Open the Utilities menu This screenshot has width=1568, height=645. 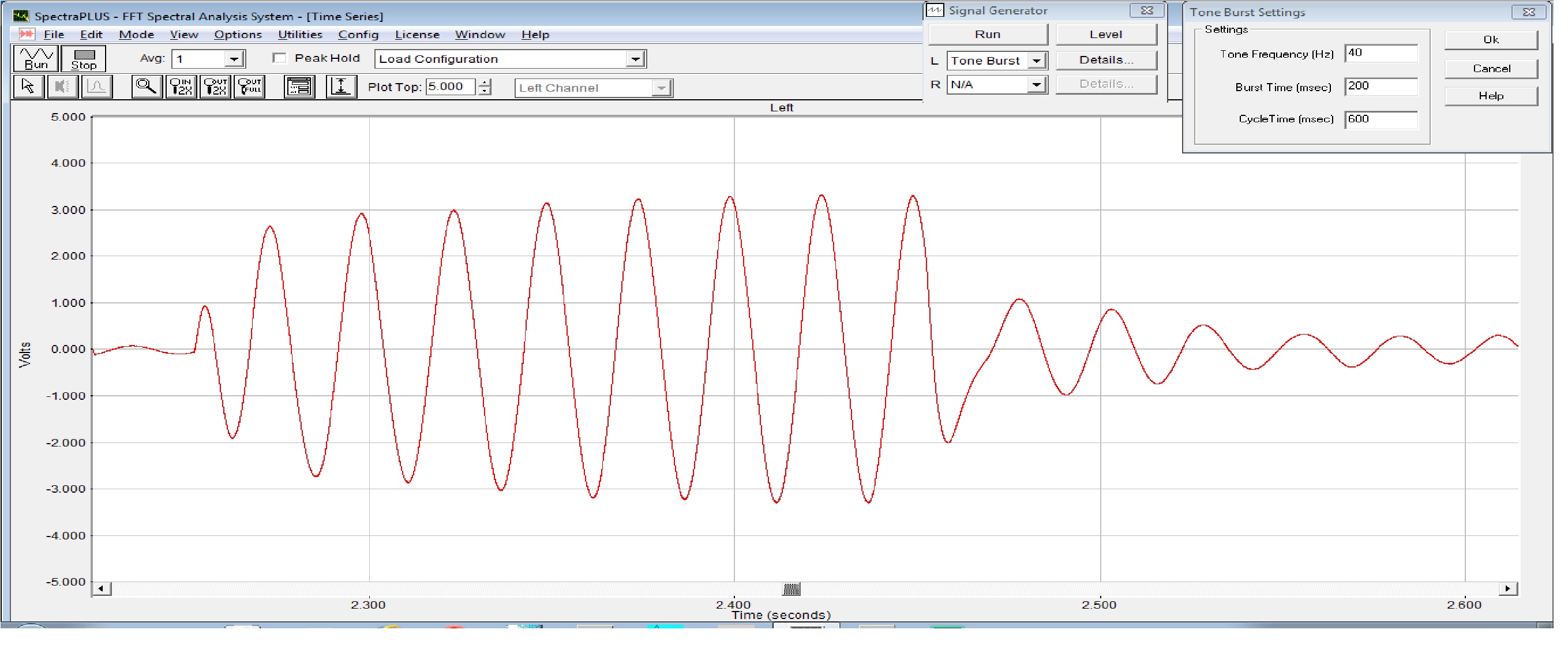300,35
